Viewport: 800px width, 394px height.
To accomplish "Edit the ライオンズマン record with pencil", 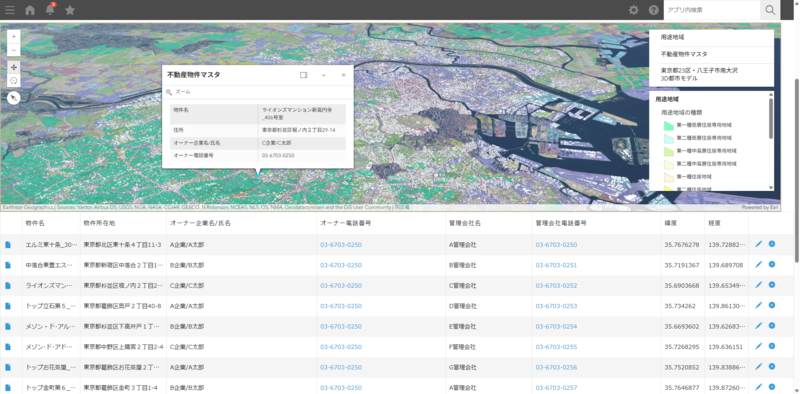I will tap(759, 285).
